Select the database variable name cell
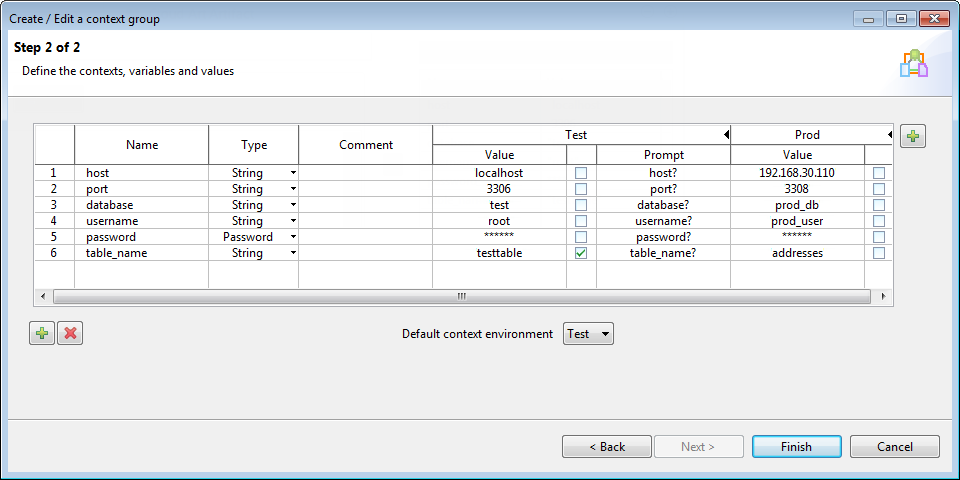This screenshot has height=480, width=960. (142, 205)
